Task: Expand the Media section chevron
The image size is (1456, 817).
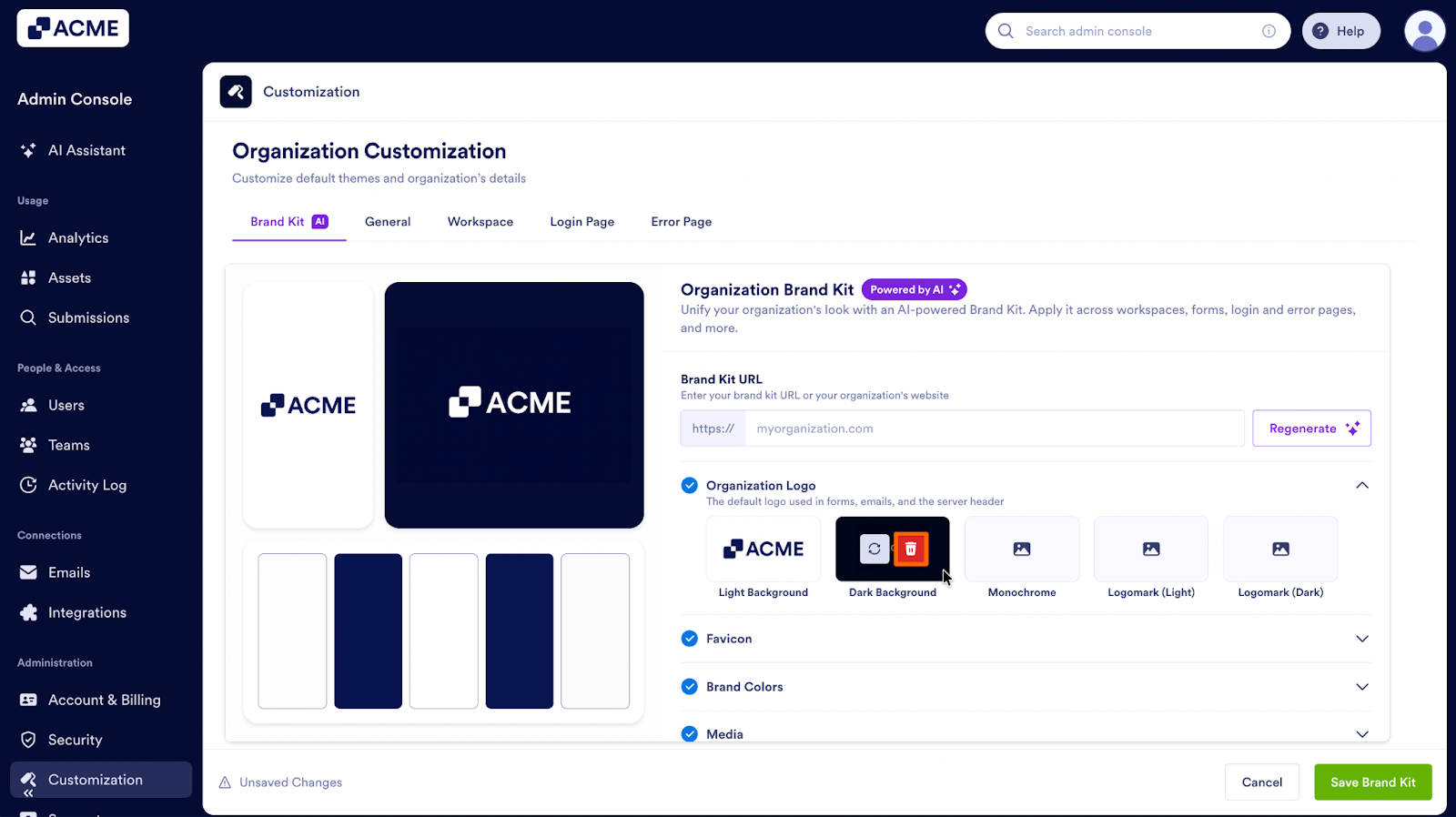Action: click(x=1362, y=734)
